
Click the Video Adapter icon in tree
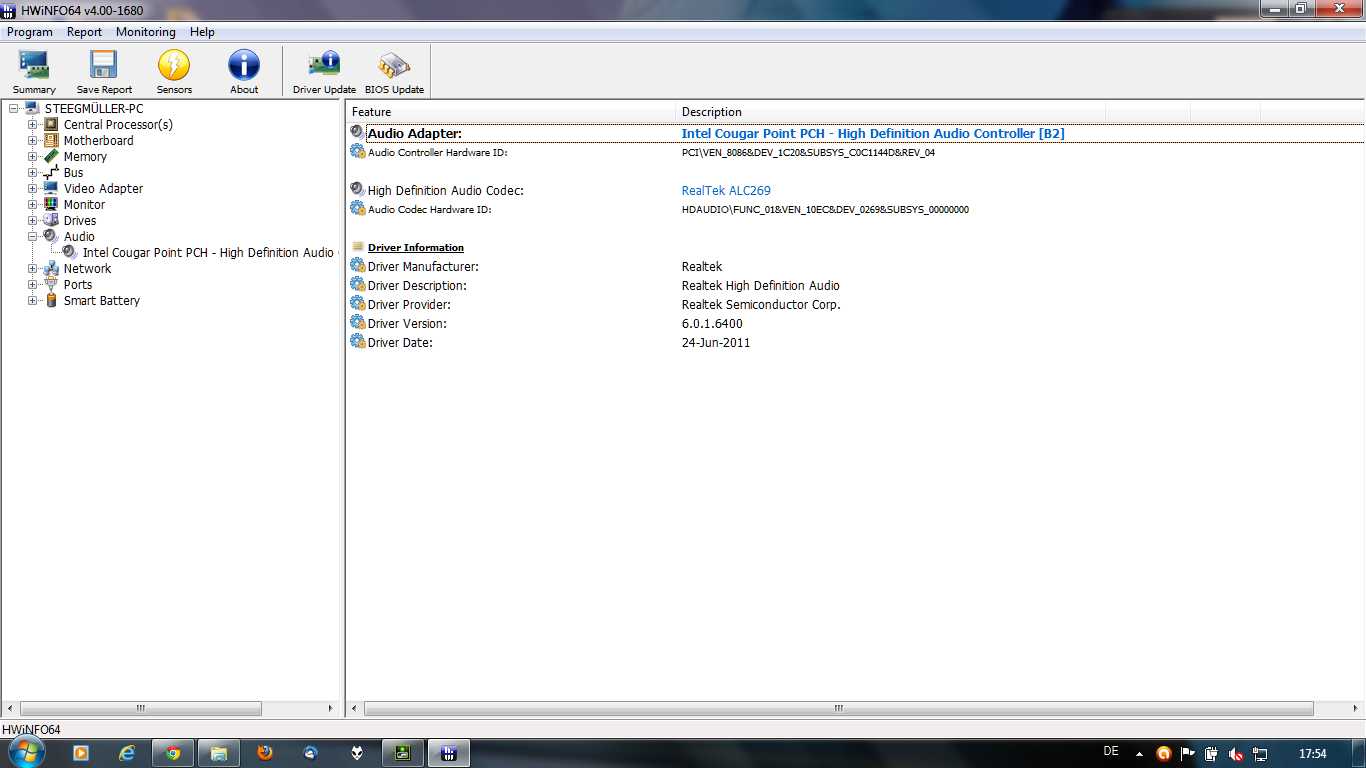[51, 188]
